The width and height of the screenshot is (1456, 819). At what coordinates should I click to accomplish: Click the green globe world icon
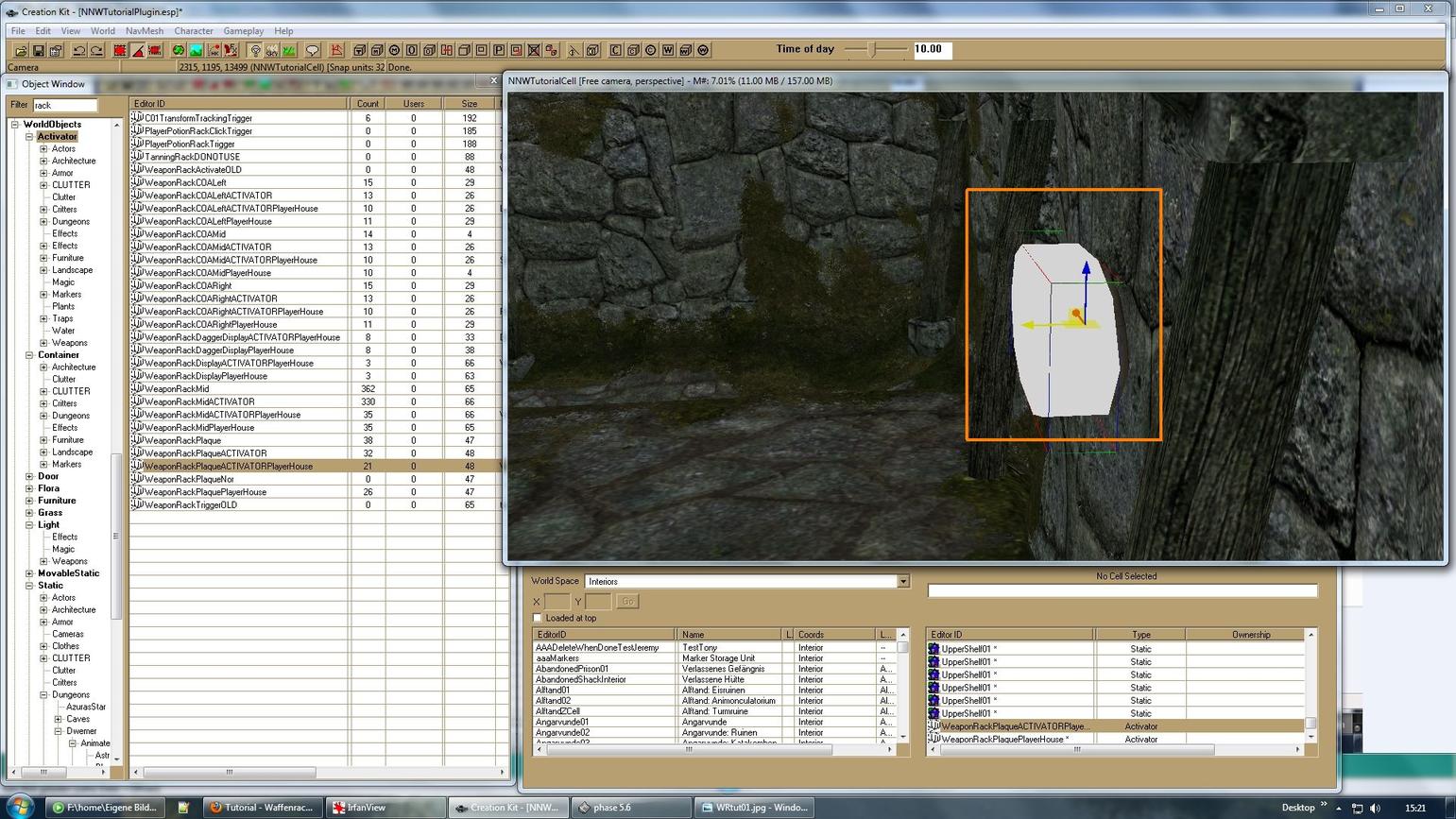point(178,50)
